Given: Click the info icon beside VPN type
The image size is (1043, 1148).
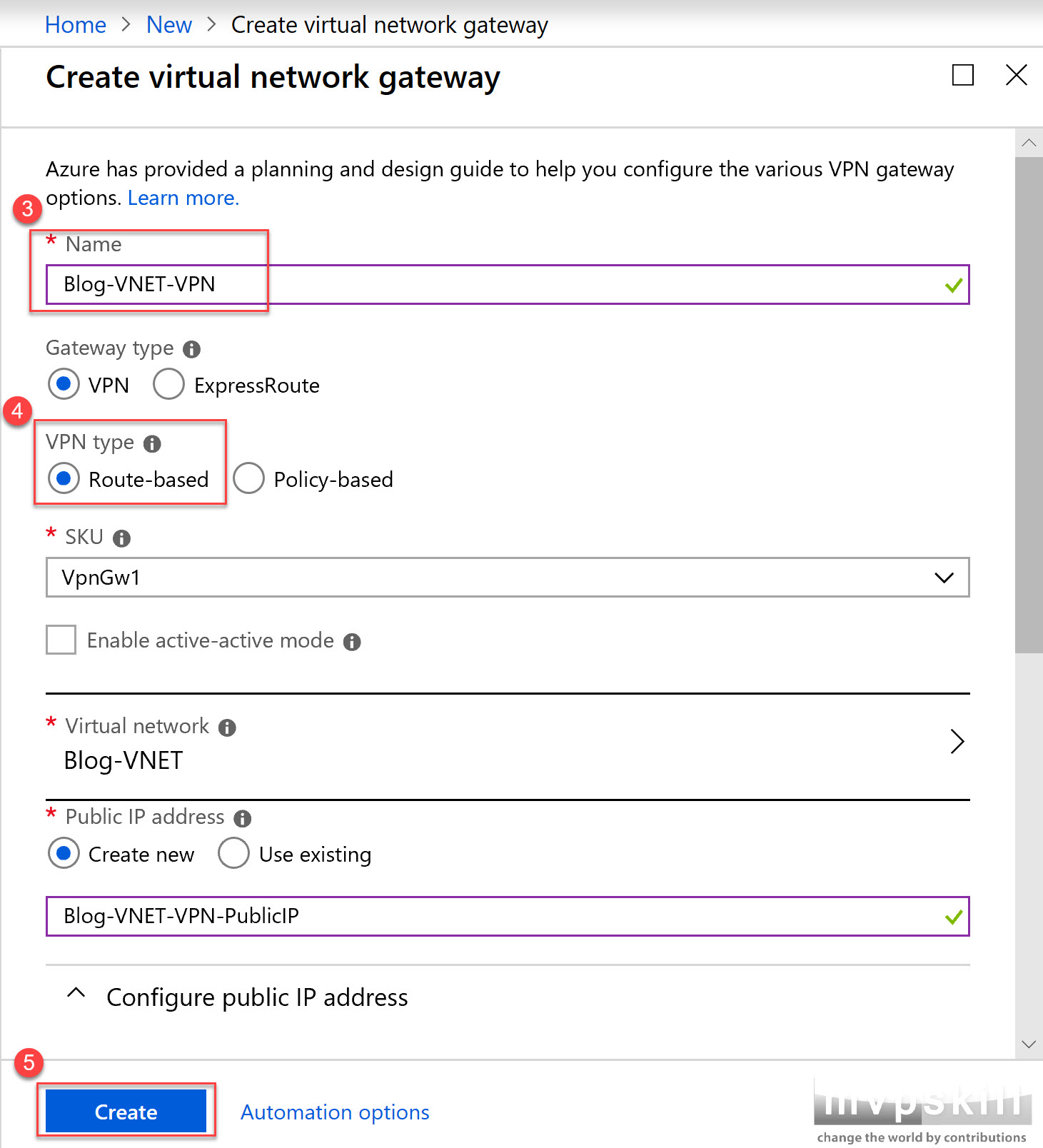Looking at the screenshot, I should (x=152, y=444).
